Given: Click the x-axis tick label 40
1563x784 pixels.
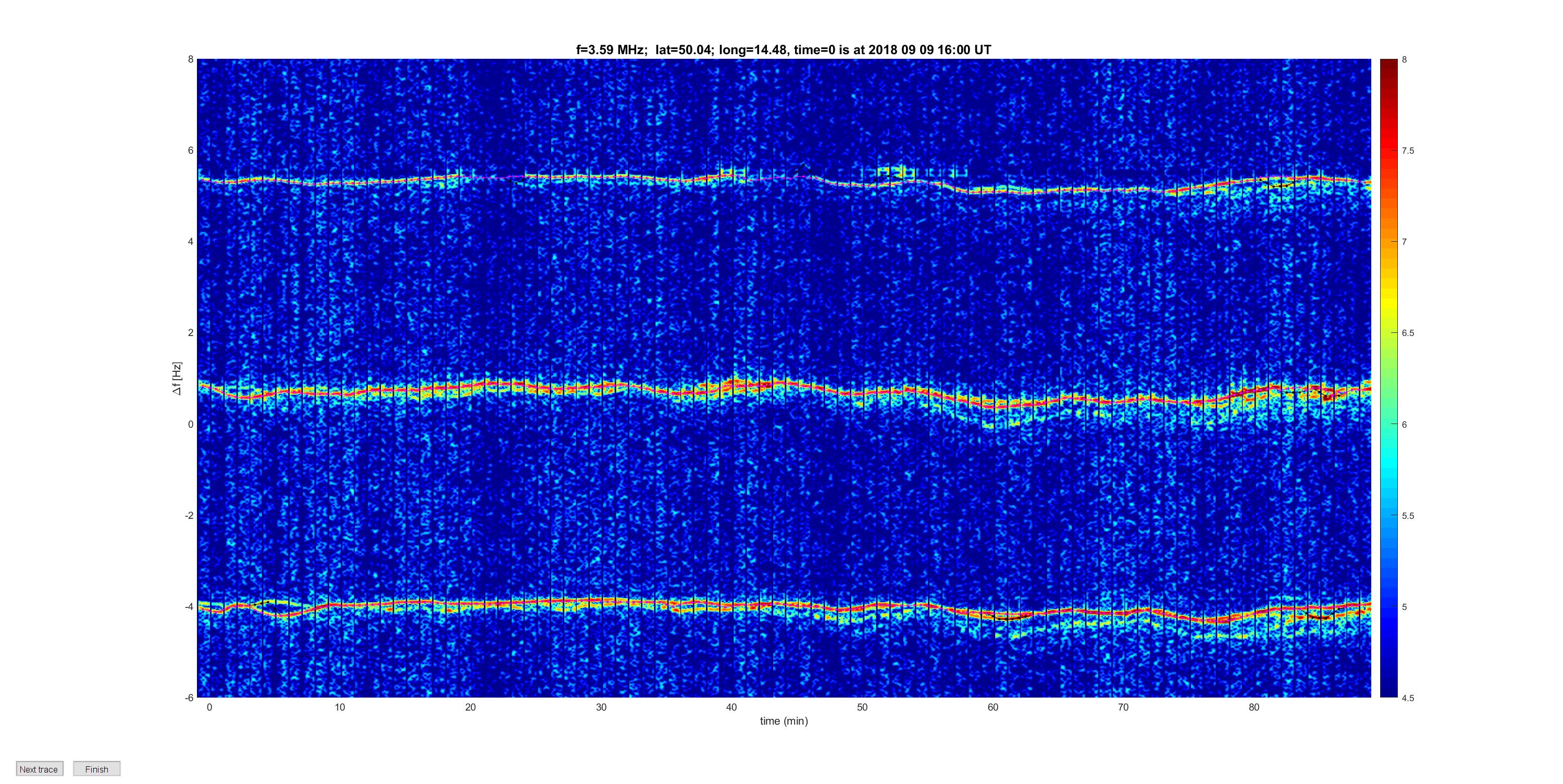Looking at the screenshot, I should [x=731, y=707].
